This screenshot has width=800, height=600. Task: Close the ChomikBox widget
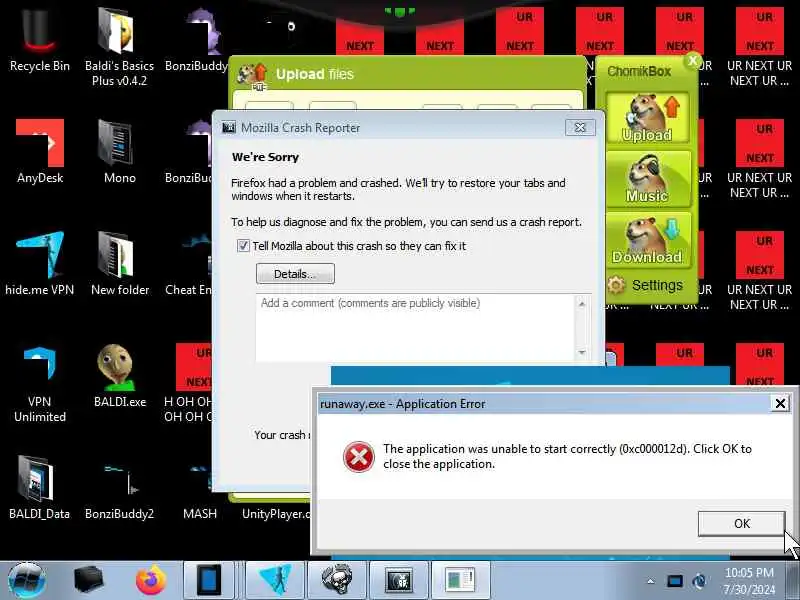click(x=692, y=61)
